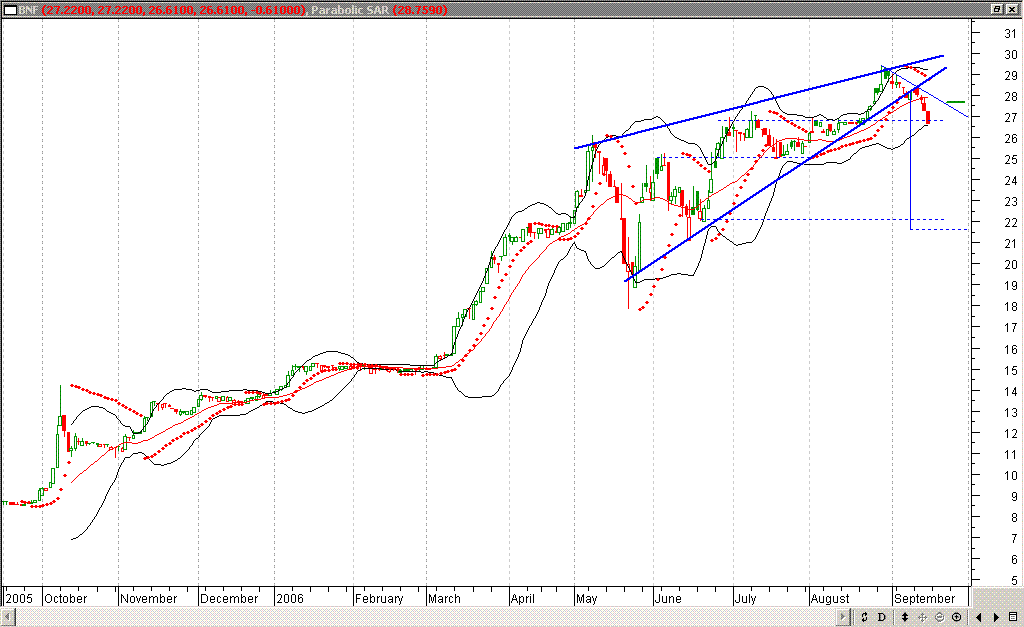
Task: Go to next security with right triangle
Action: 996,617
